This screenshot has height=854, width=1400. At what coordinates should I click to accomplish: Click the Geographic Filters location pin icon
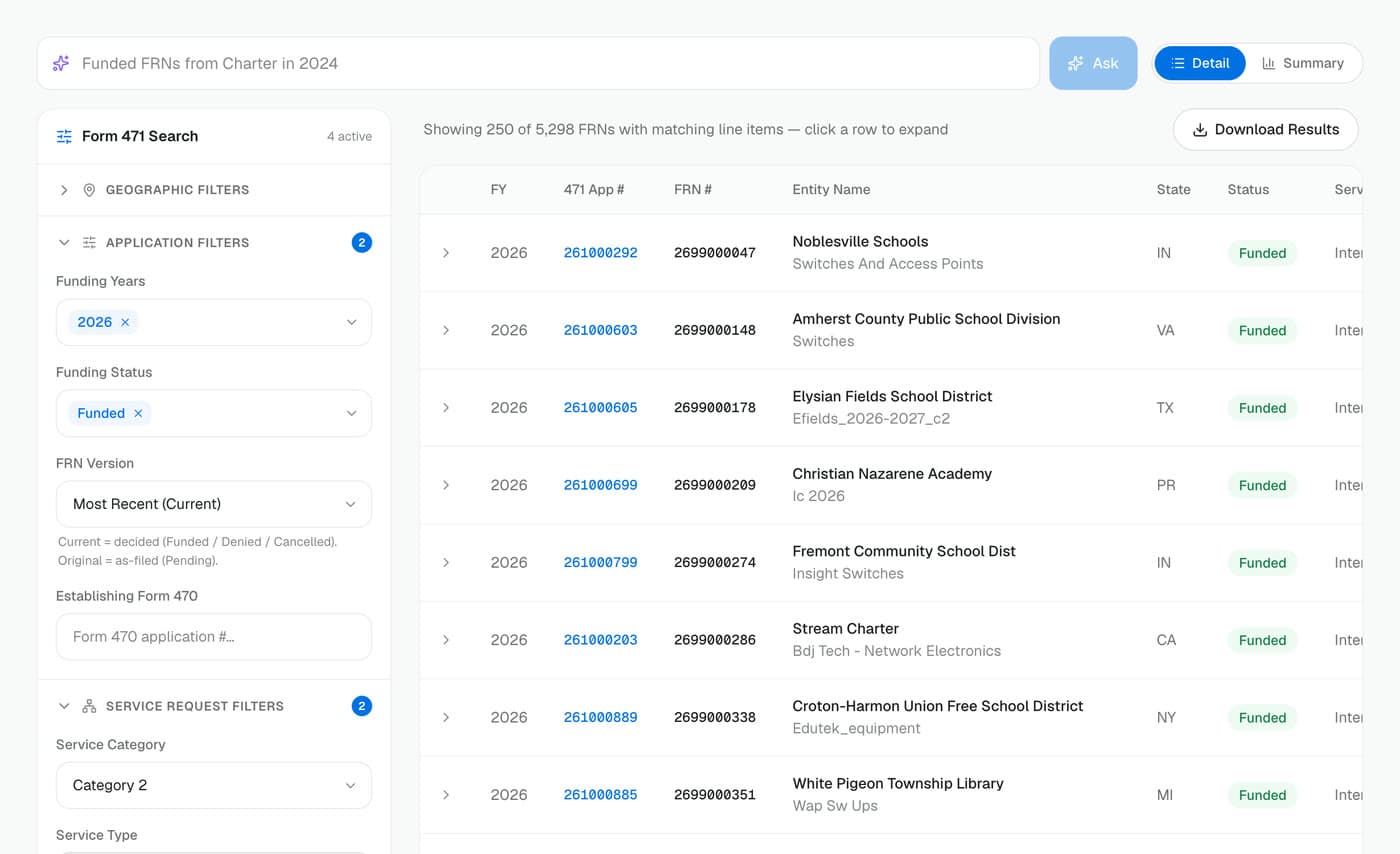89,190
